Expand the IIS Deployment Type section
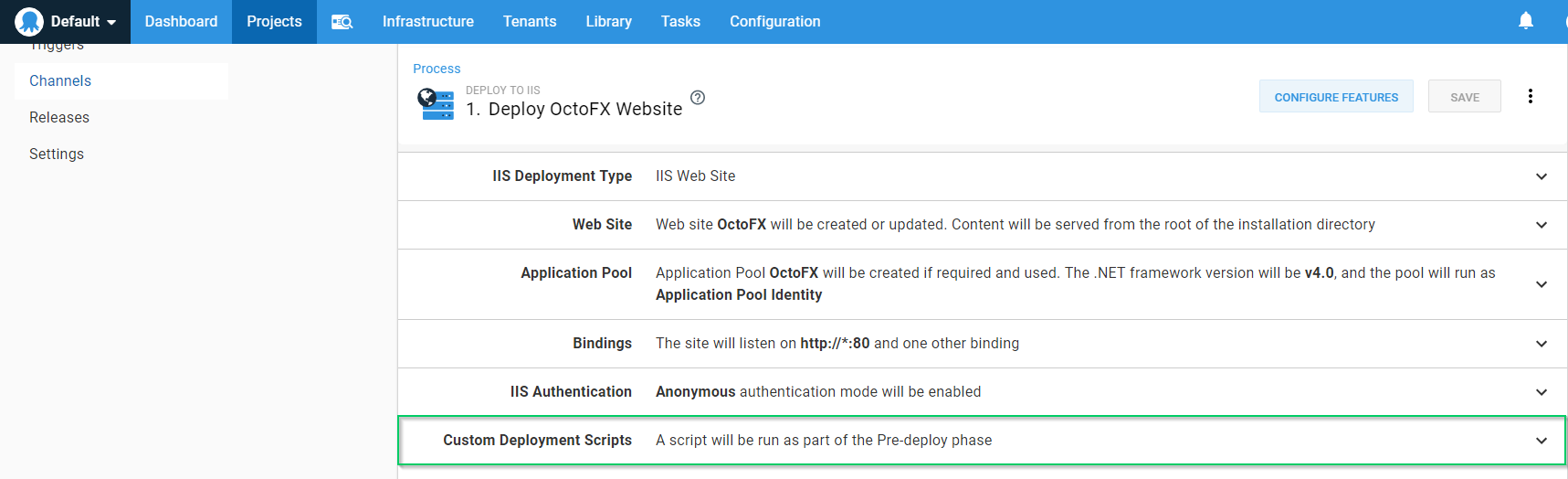Screen dimensions: 1568x479 [x=1541, y=176]
